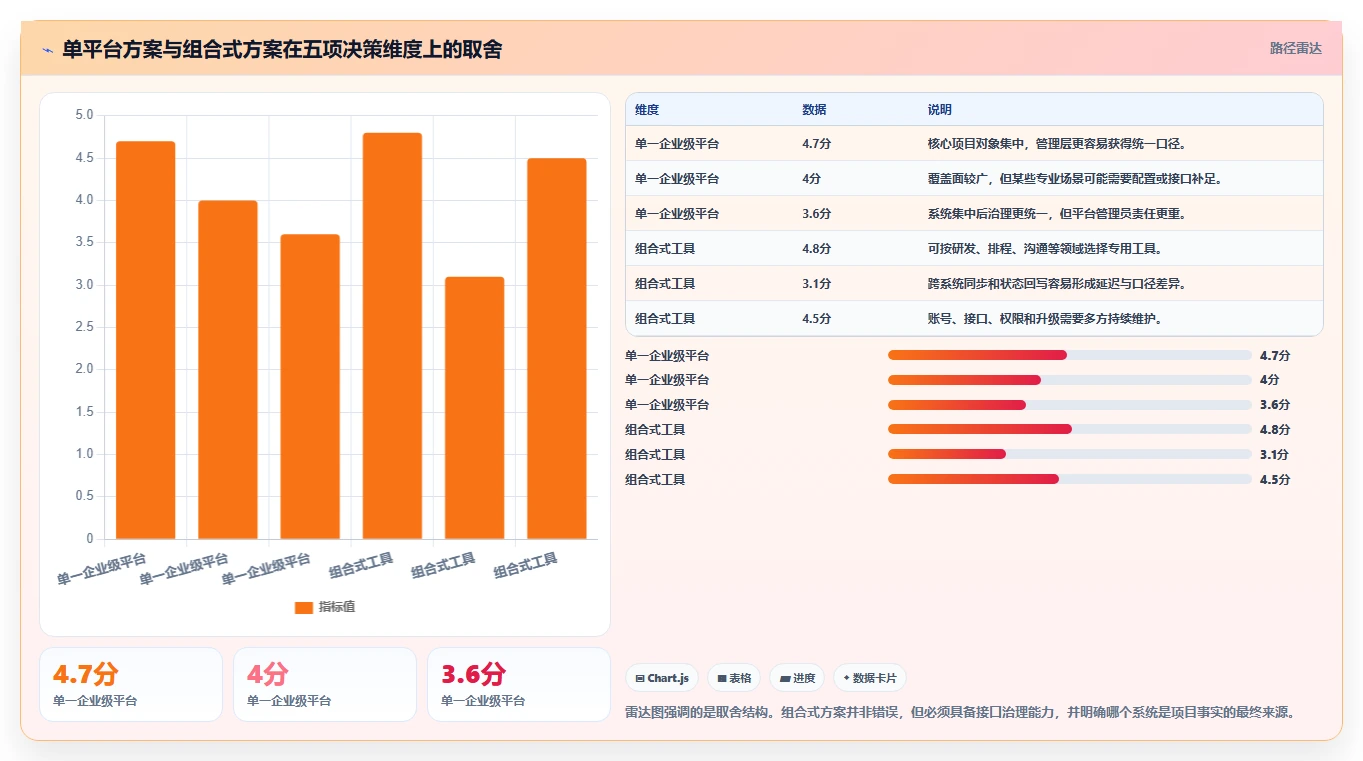The width and height of the screenshot is (1363, 761).
Task: Click the progress bar ending at 4.8分
Action: 1070,429
